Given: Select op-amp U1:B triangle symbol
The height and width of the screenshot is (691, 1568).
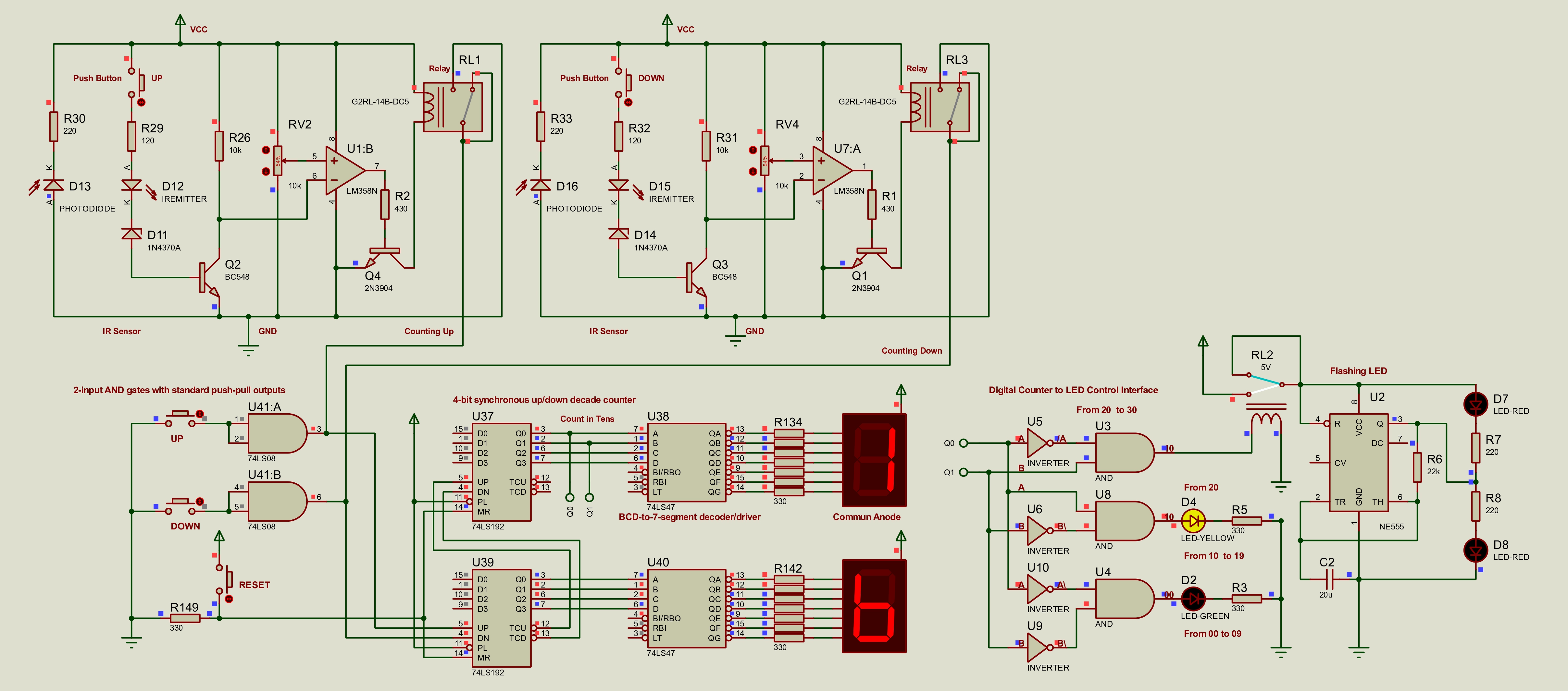Looking at the screenshot, I should point(345,170).
